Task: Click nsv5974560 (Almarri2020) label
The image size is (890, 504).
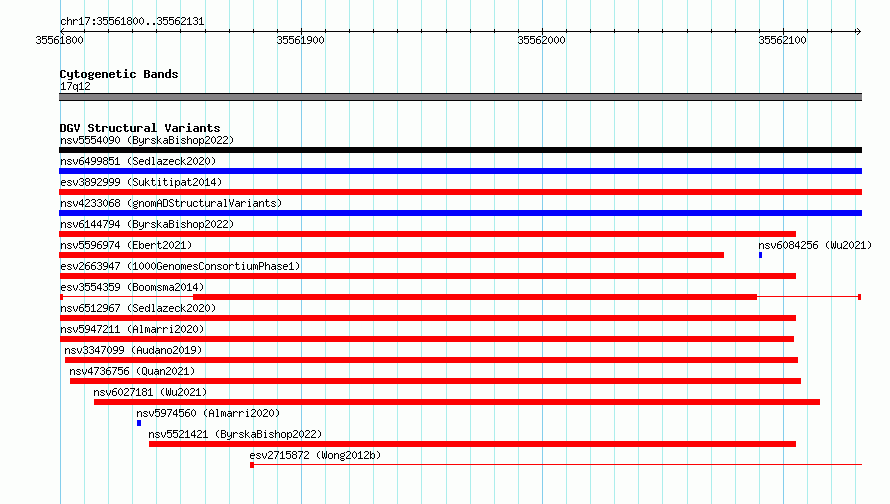Action: pyautogui.click(x=208, y=413)
